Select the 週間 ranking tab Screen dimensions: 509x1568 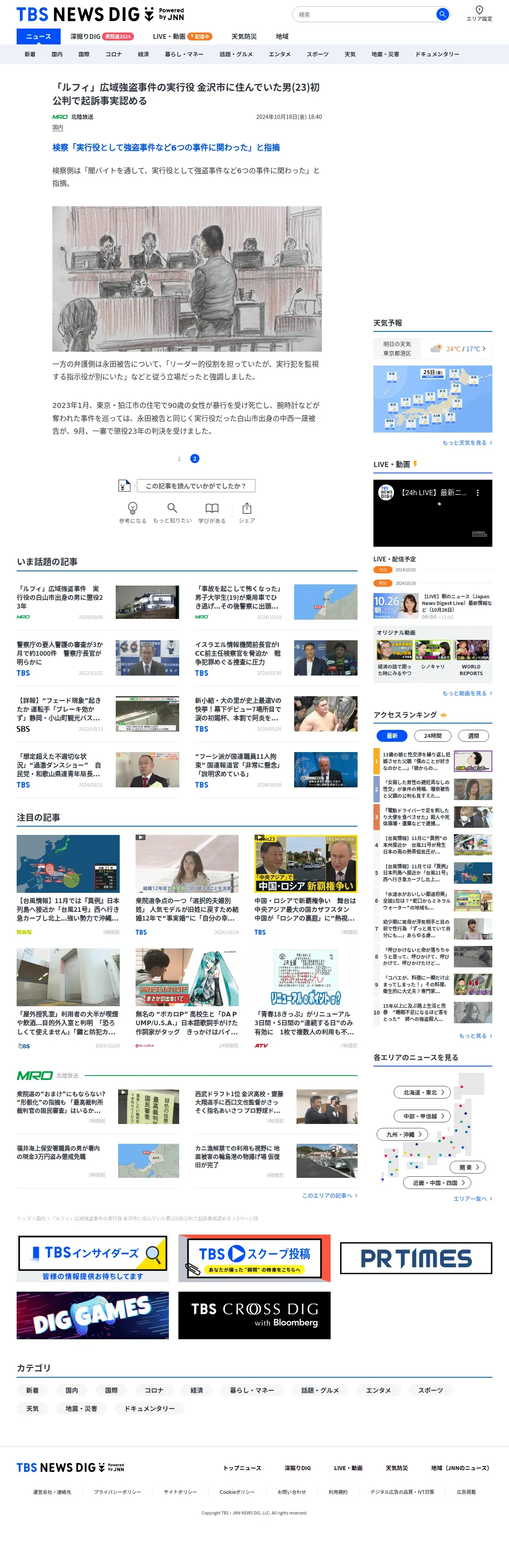[x=473, y=736]
